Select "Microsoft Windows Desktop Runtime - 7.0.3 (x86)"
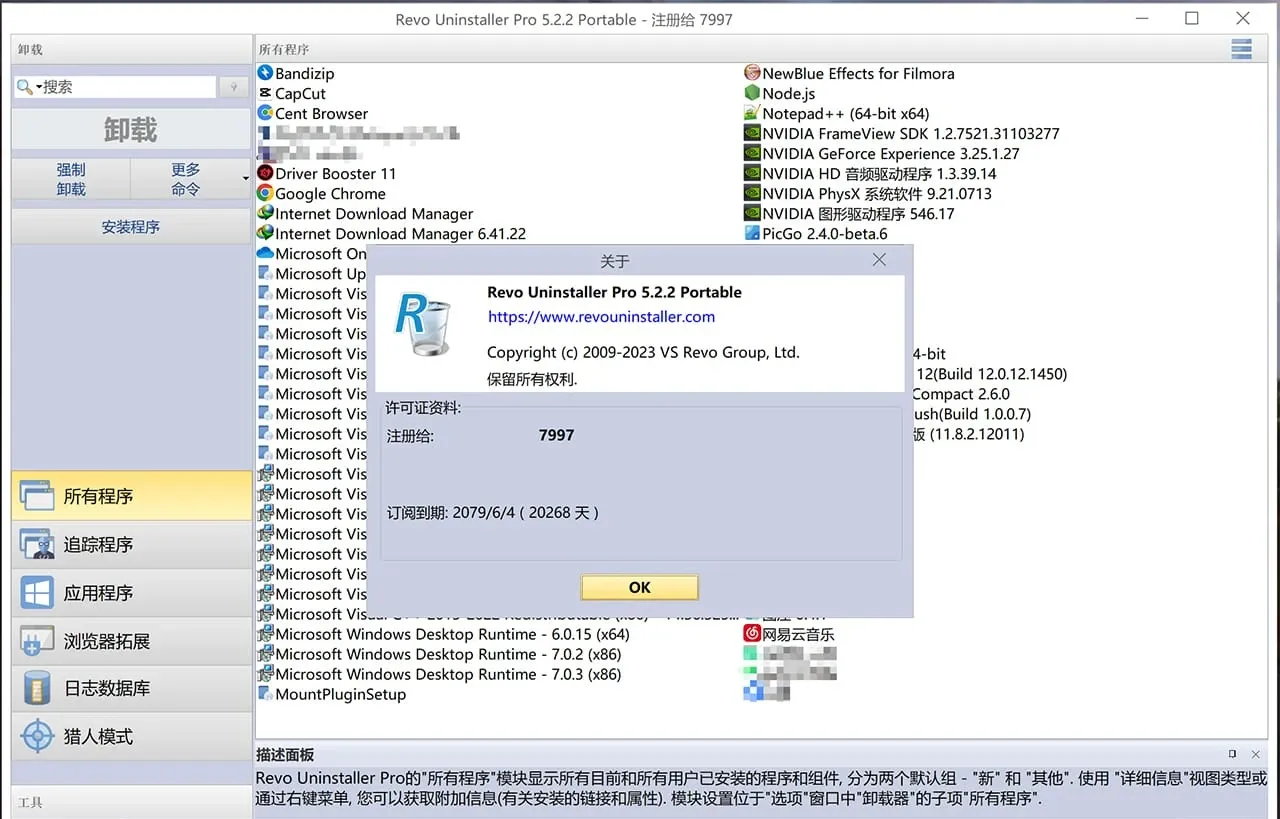Viewport: 1280px width, 819px height. tap(439, 674)
